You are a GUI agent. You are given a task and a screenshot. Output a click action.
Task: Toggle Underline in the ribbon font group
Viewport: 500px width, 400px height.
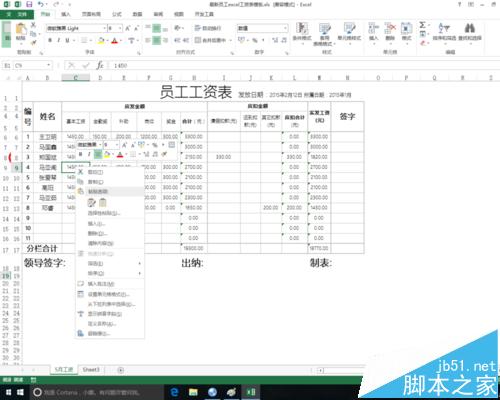67,40
